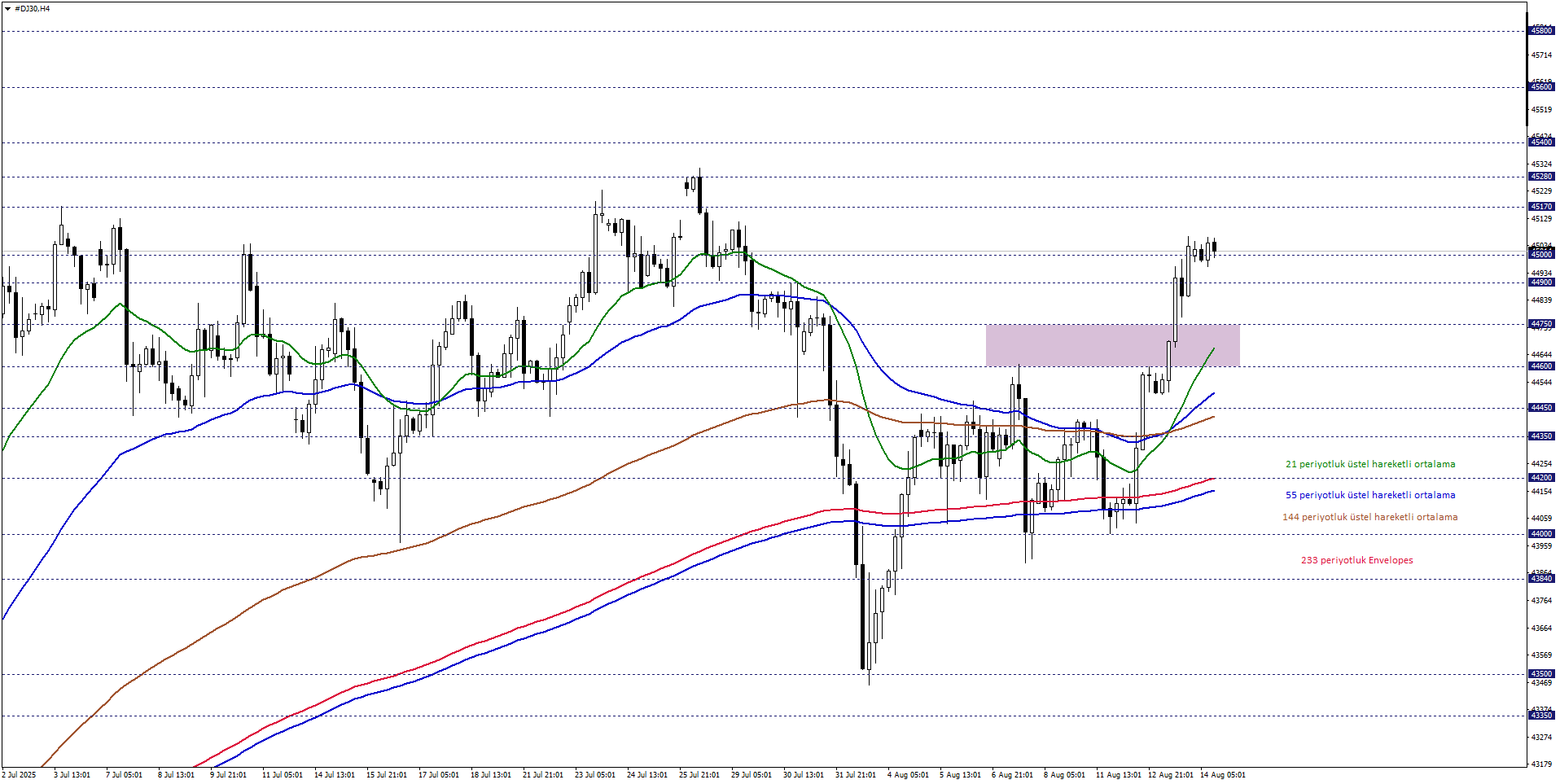The width and height of the screenshot is (1560, 784).
Task: Click the 31 Jul 21:01 time axis label
Action: pos(855,775)
